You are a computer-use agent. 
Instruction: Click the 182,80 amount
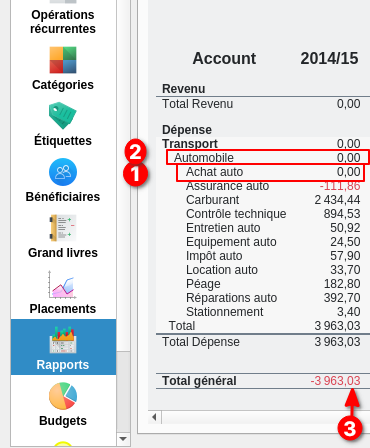coord(342,284)
